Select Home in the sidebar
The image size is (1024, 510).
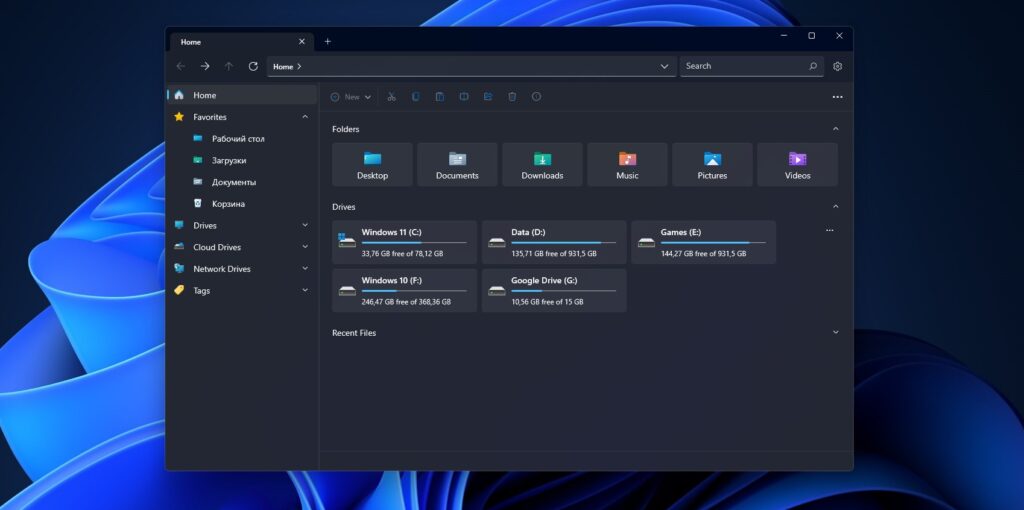point(242,95)
